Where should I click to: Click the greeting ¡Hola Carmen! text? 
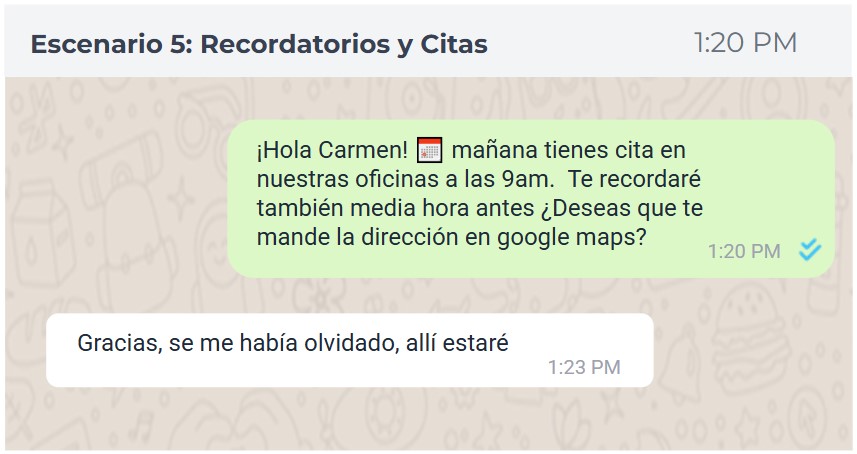point(332,150)
